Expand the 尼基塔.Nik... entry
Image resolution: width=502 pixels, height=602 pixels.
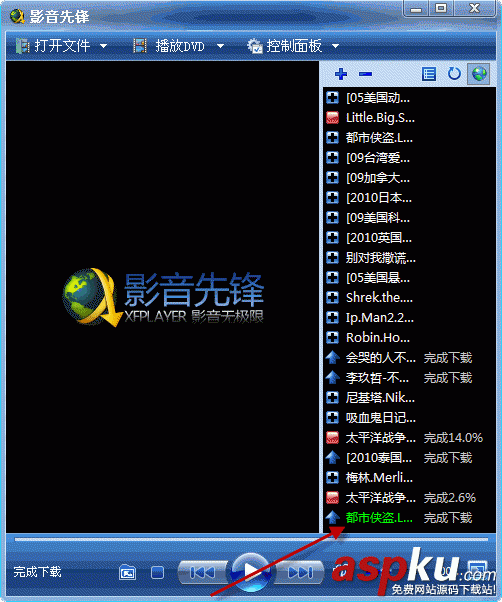click(x=332, y=397)
